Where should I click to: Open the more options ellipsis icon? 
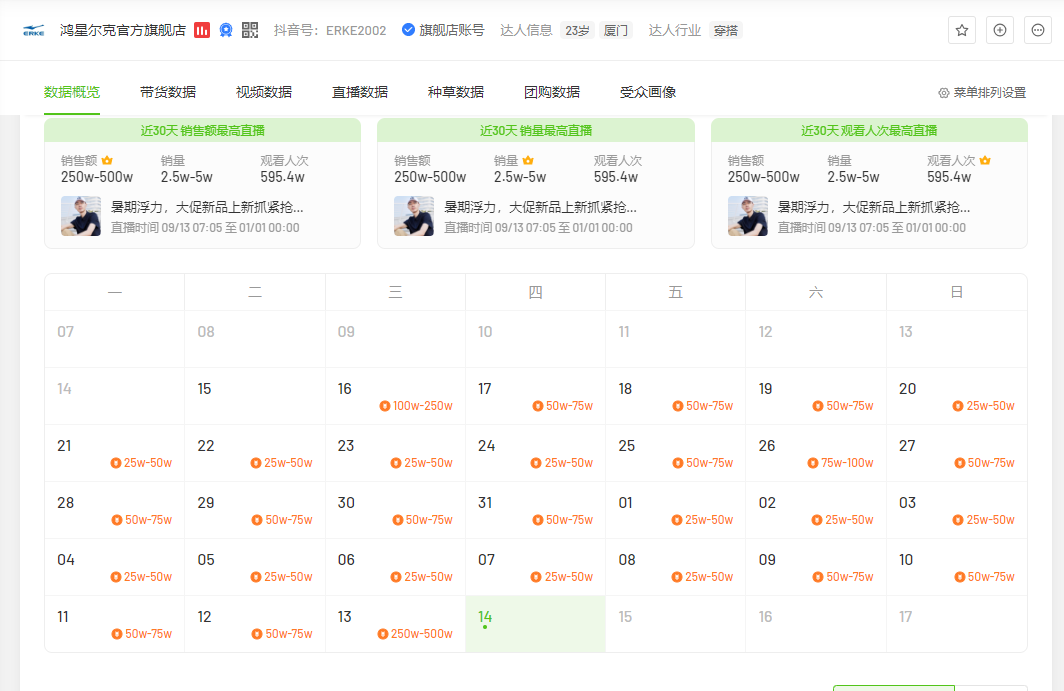click(x=1038, y=30)
